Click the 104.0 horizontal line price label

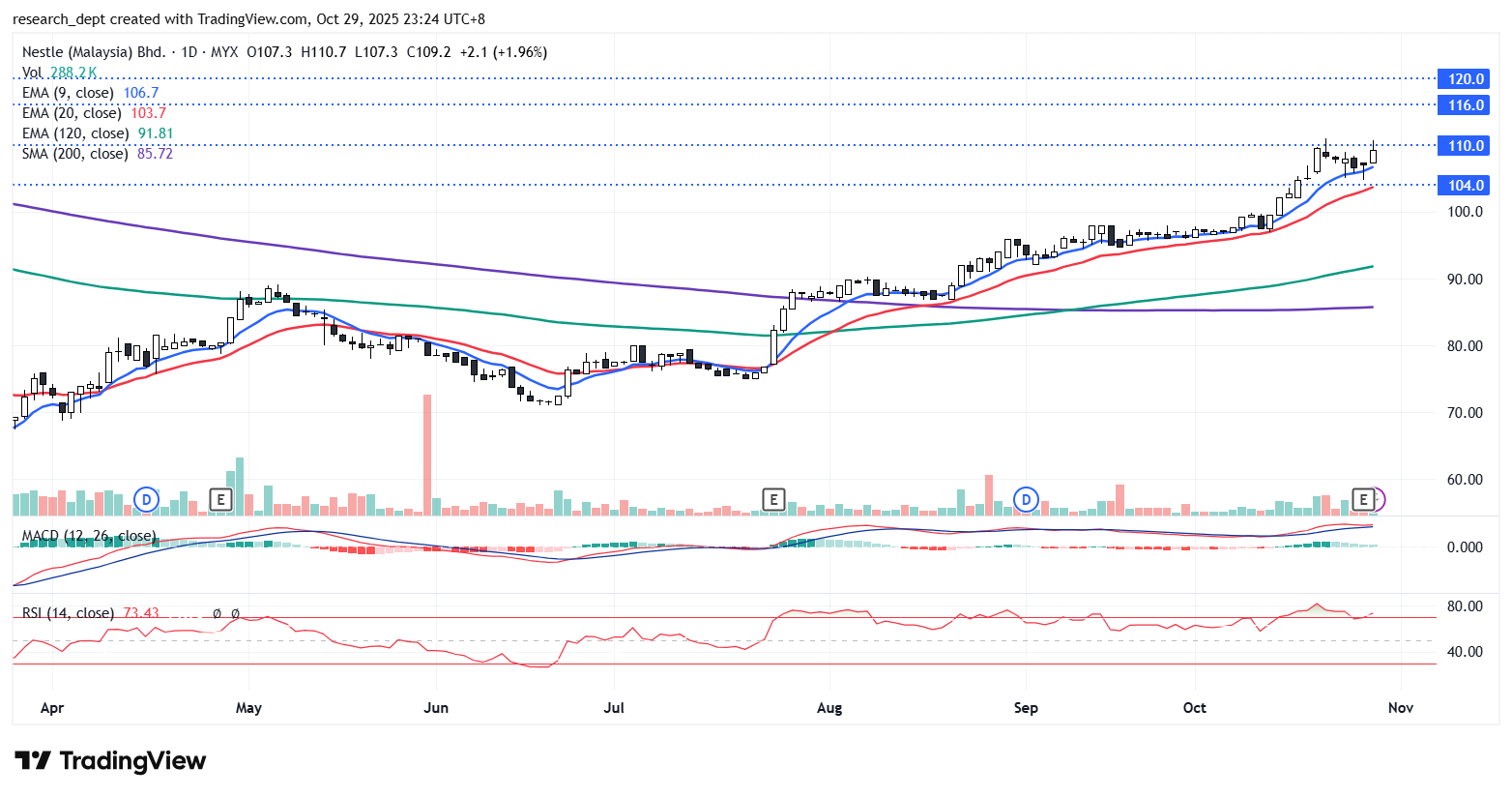(x=1465, y=185)
